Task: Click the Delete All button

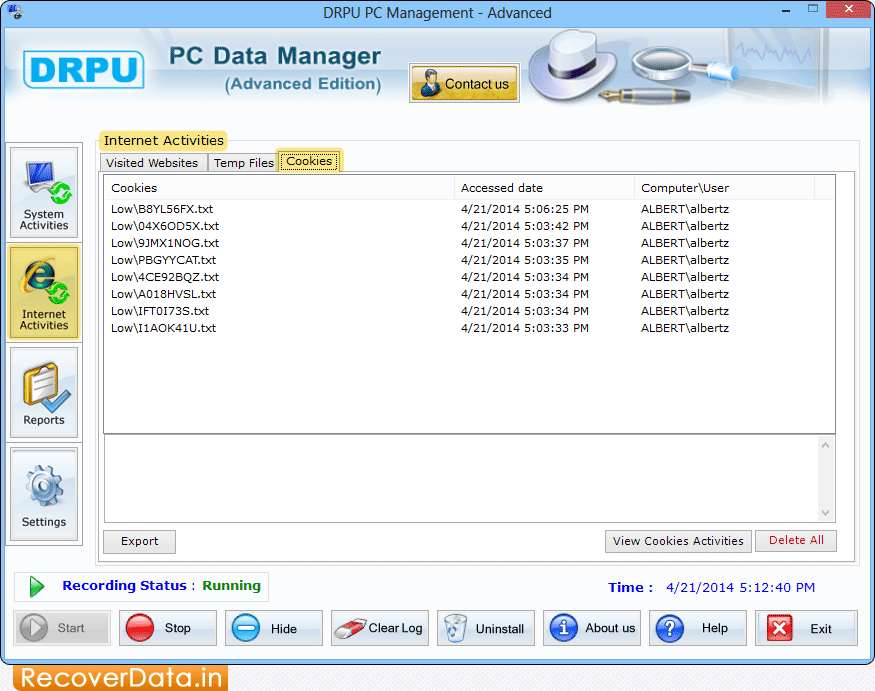Action: pos(796,540)
